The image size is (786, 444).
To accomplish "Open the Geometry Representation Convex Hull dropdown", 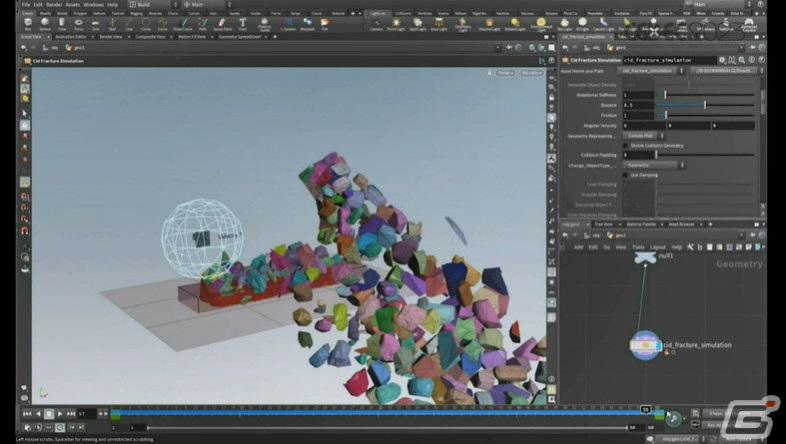I will (644, 135).
